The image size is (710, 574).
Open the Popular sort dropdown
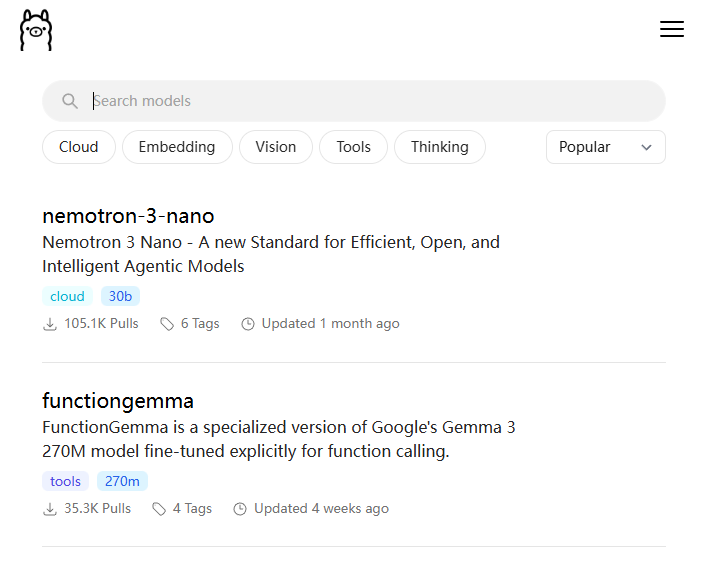point(605,147)
